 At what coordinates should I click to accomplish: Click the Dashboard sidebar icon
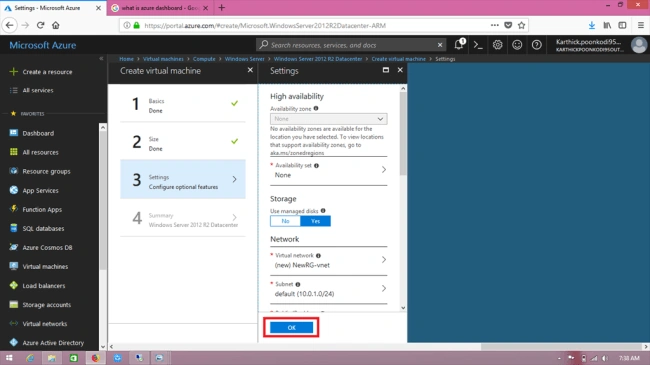14,133
